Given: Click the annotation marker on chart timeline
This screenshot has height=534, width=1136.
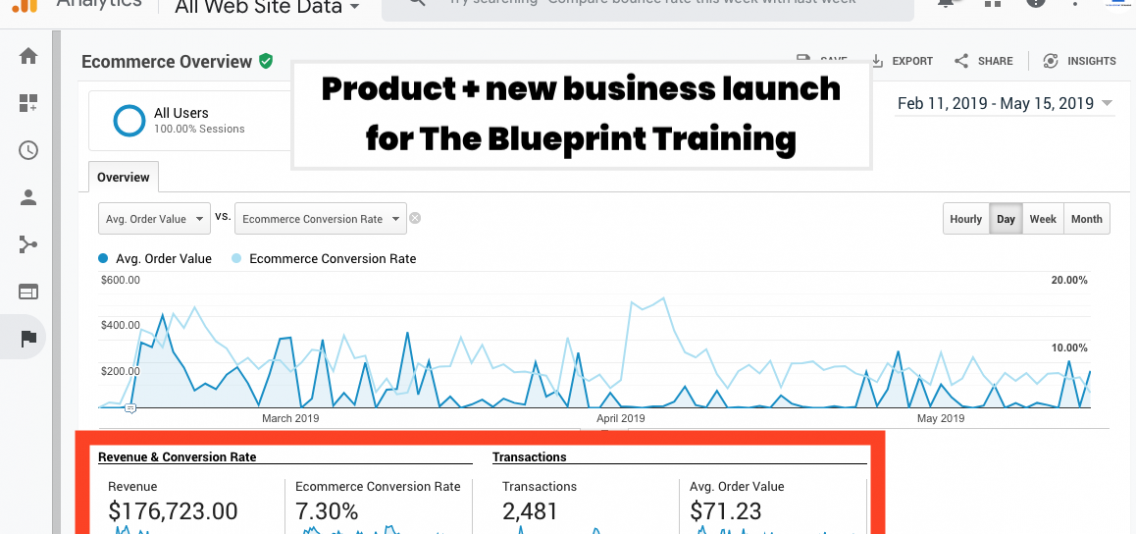Looking at the screenshot, I should click(130, 409).
